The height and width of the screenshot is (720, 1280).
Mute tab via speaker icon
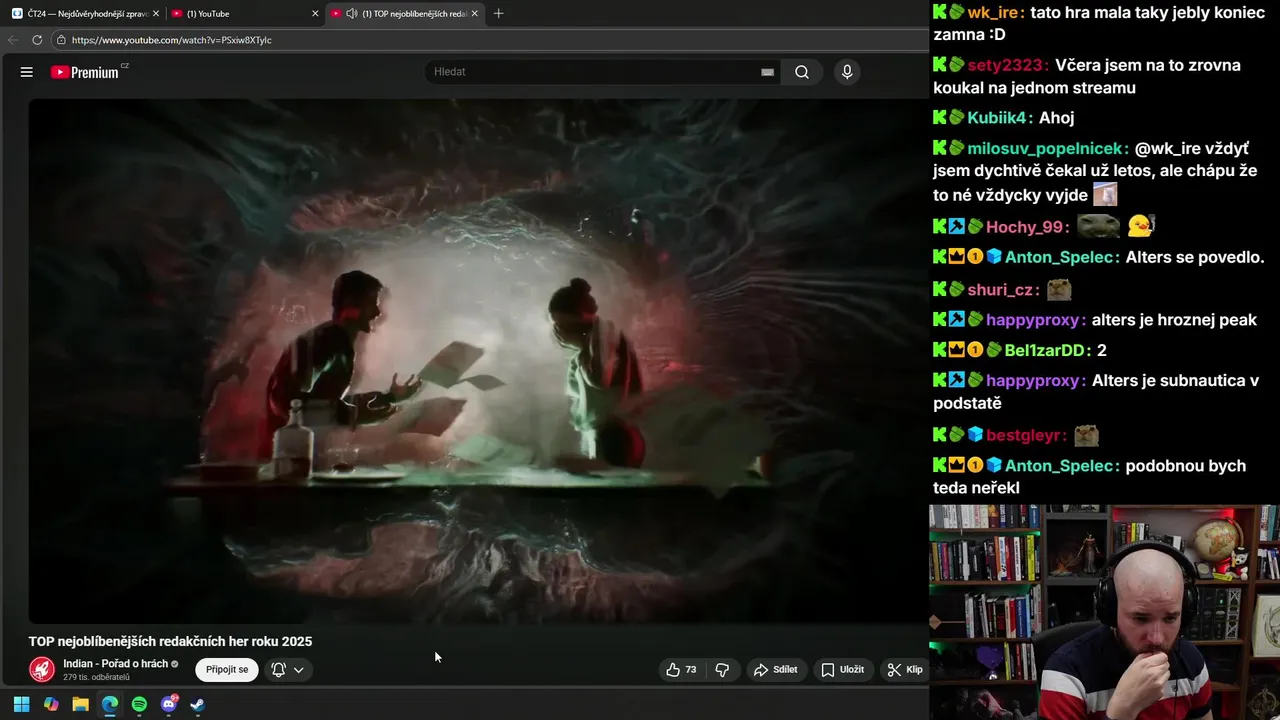[352, 14]
